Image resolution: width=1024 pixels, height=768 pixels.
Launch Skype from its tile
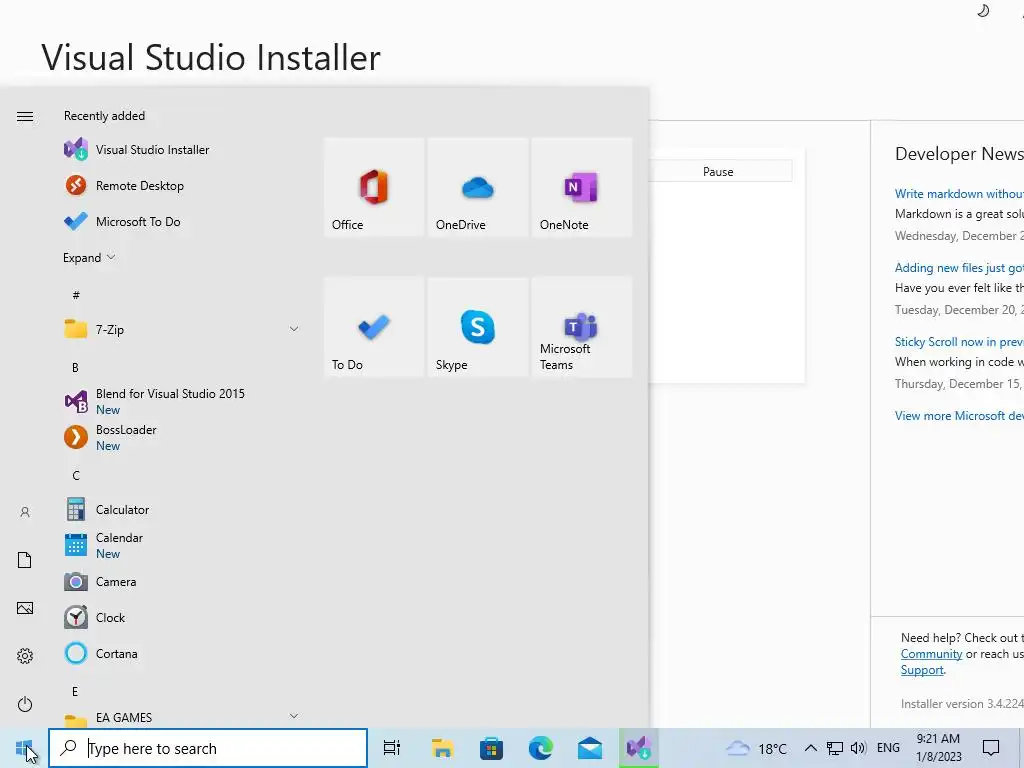pyautogui.click(x=478, y=327)
